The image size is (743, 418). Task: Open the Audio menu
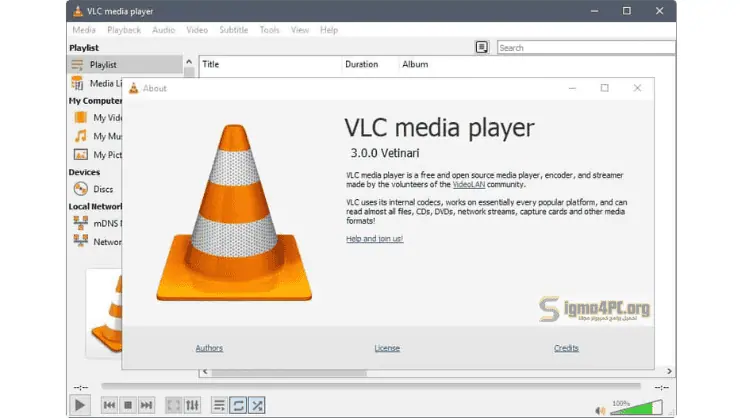[x=163, y=30]
